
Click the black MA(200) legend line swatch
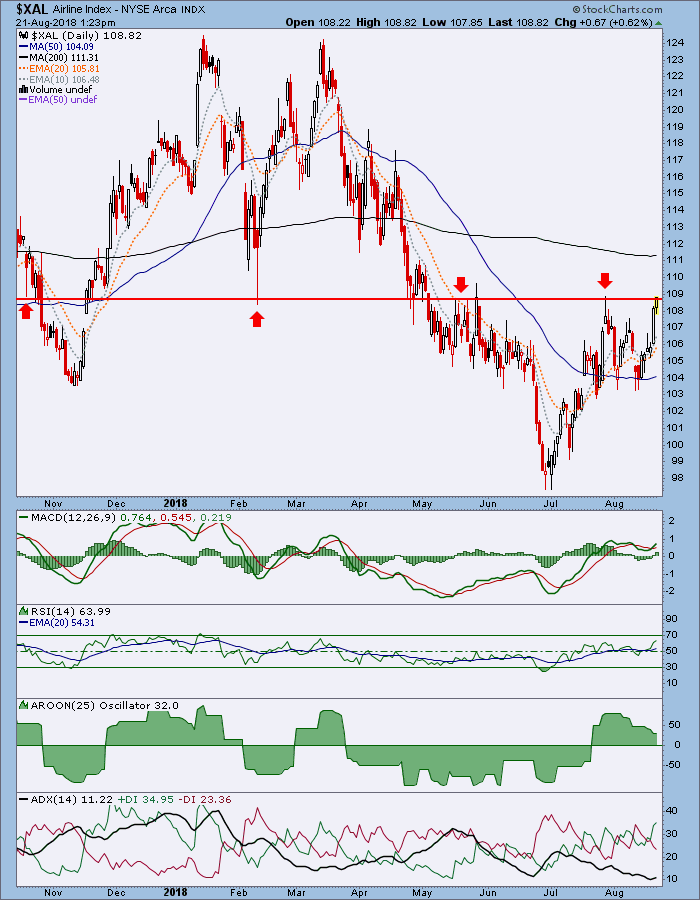pyautogui.click(x=23, y=57)
